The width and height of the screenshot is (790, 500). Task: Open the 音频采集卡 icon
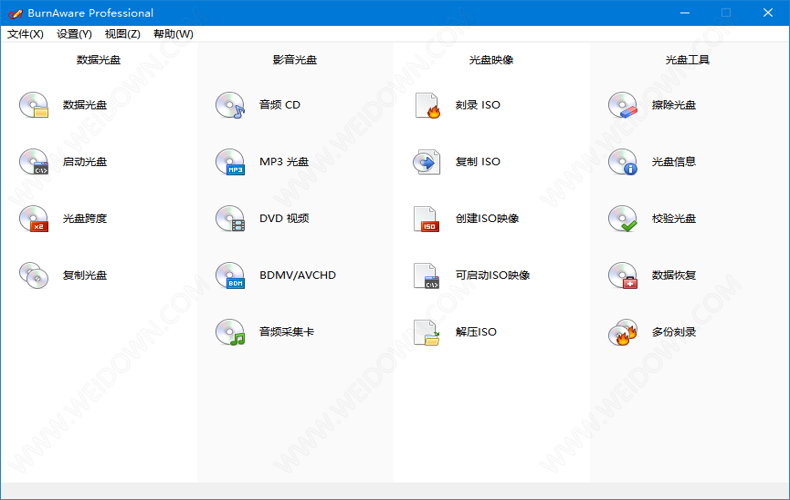[230, 332]
